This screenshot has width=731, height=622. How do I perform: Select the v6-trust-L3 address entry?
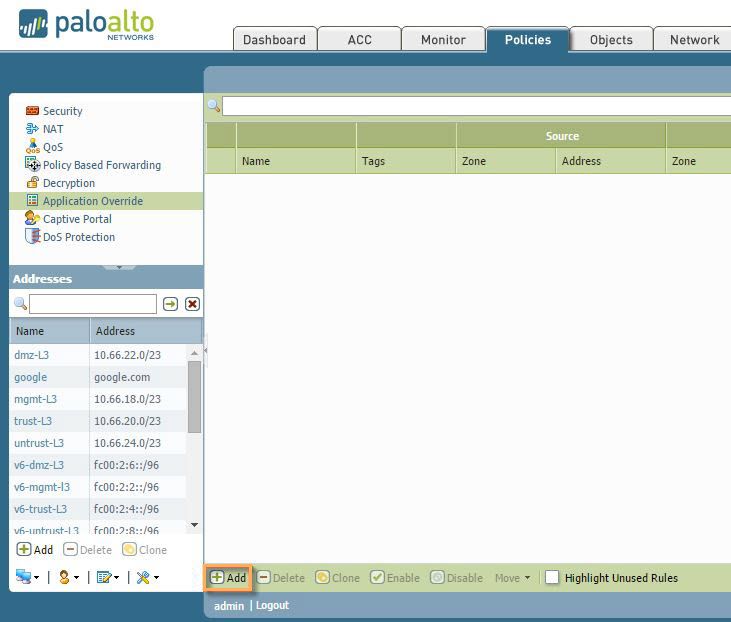pos(40,509)
